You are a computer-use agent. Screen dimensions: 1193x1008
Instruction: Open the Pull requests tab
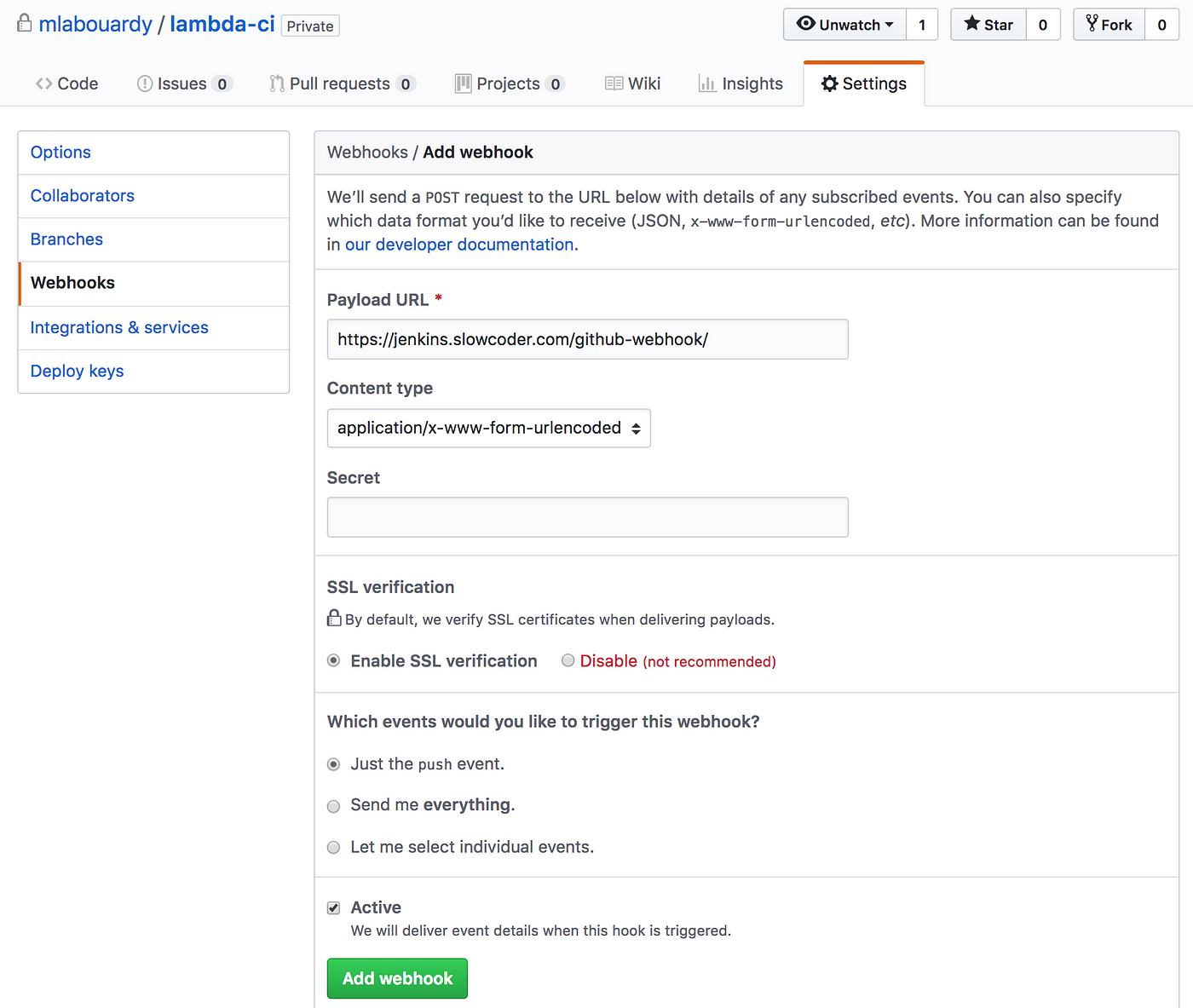[x=343, y=84]
